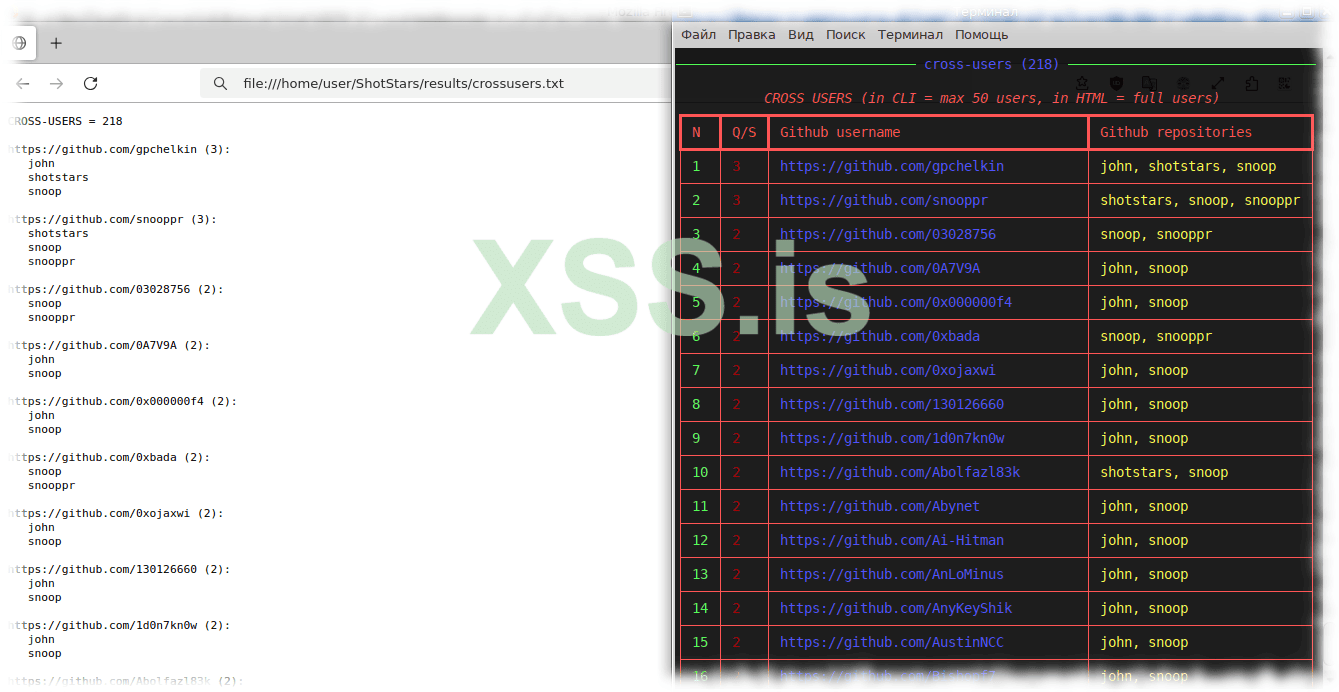
Task: Open the Файл menu in terminal
Action: (698, 34)
